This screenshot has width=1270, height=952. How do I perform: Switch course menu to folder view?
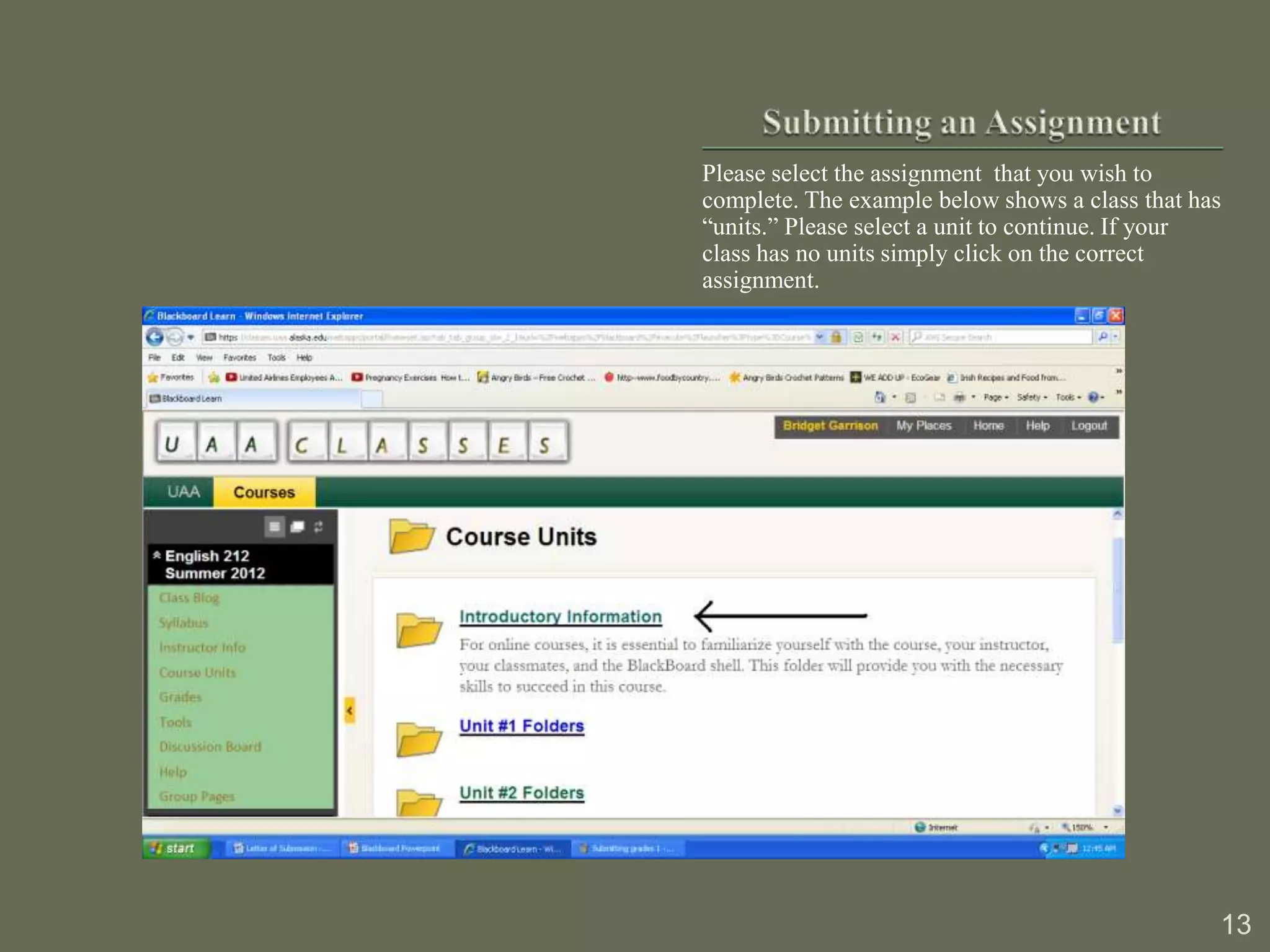[x=297, y=527]
